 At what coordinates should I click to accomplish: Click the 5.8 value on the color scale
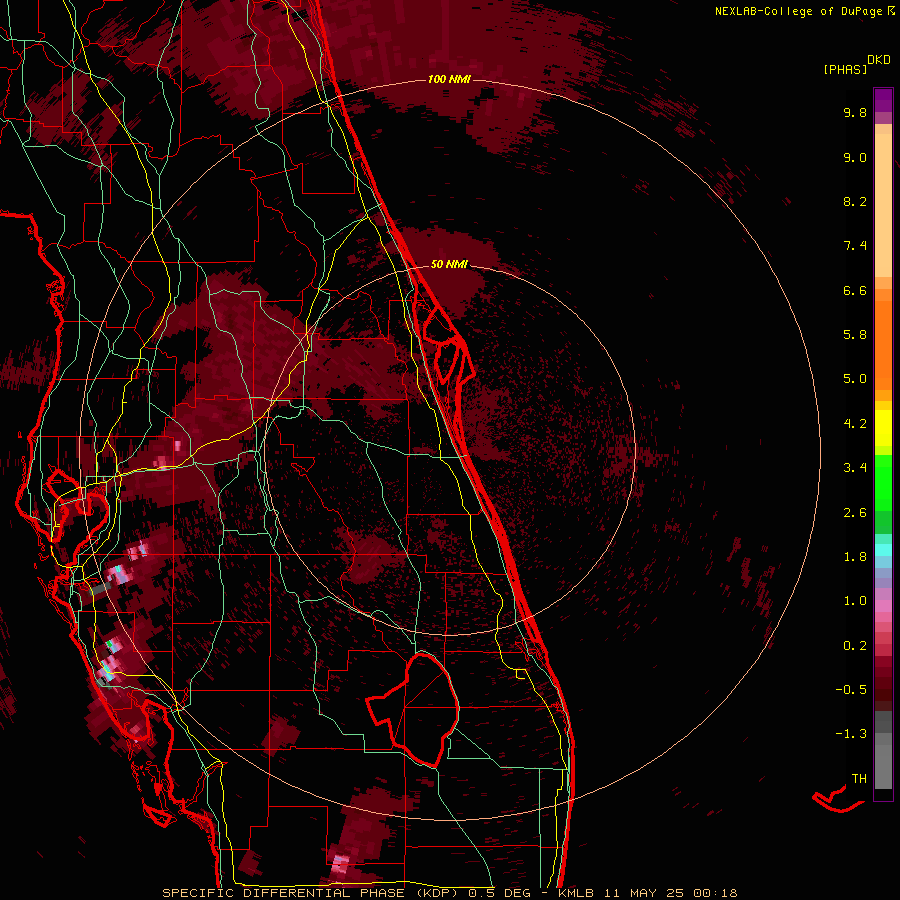[855, 335]
